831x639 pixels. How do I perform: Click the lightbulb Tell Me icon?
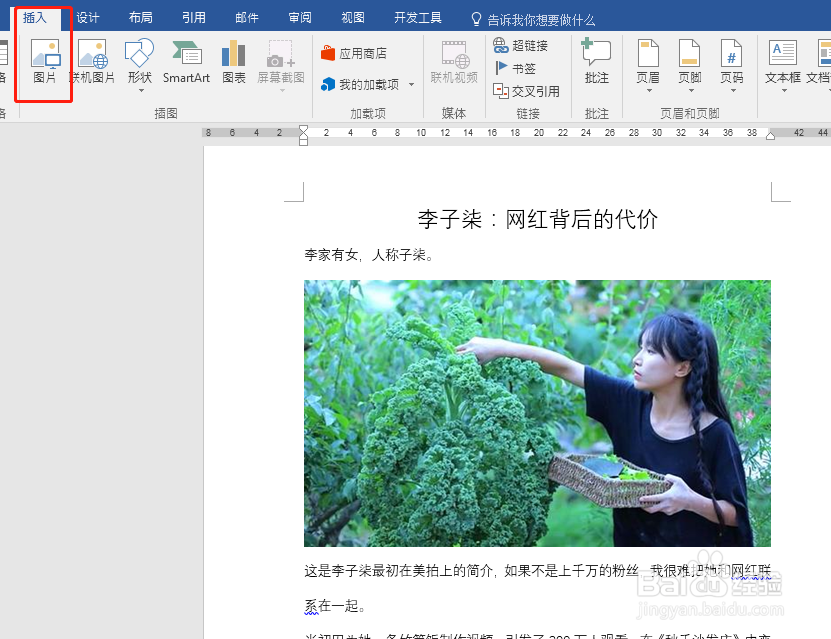[476, 20]
